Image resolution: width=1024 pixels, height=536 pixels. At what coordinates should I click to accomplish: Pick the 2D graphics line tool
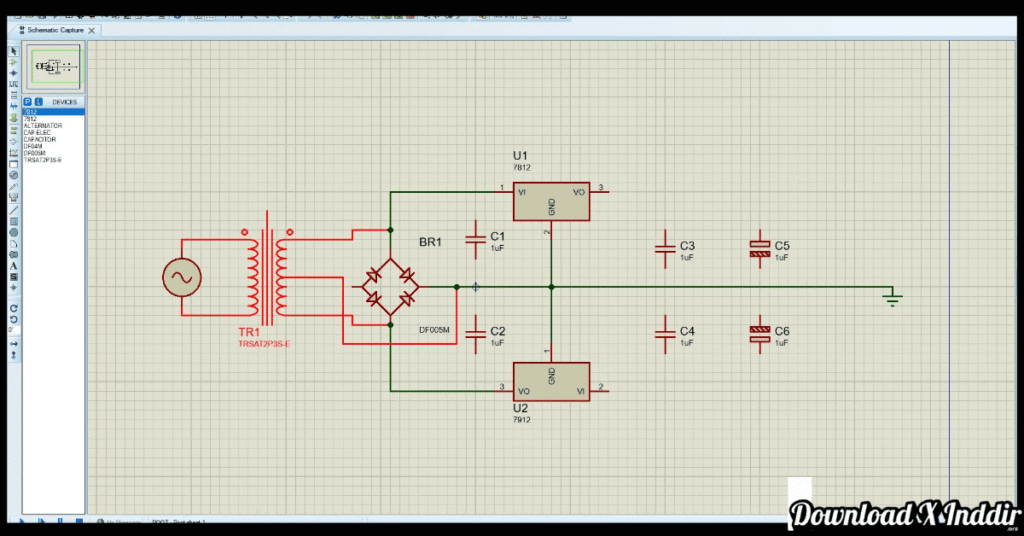click(14, 210)
